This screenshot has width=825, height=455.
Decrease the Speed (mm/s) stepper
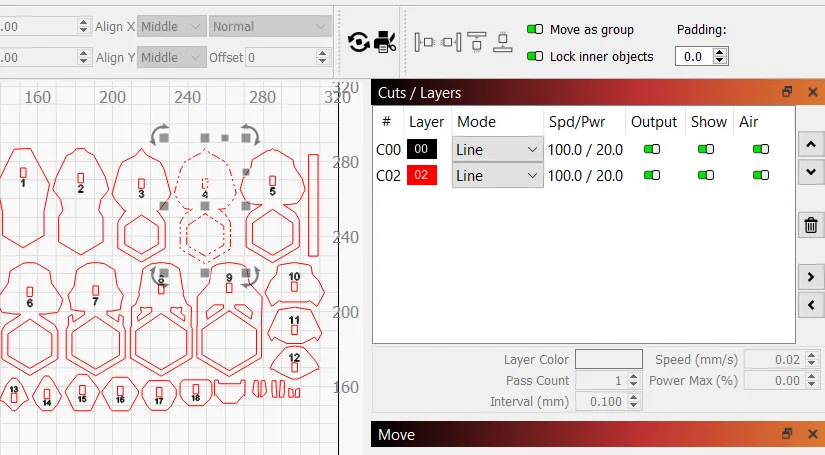coord(811,363)
